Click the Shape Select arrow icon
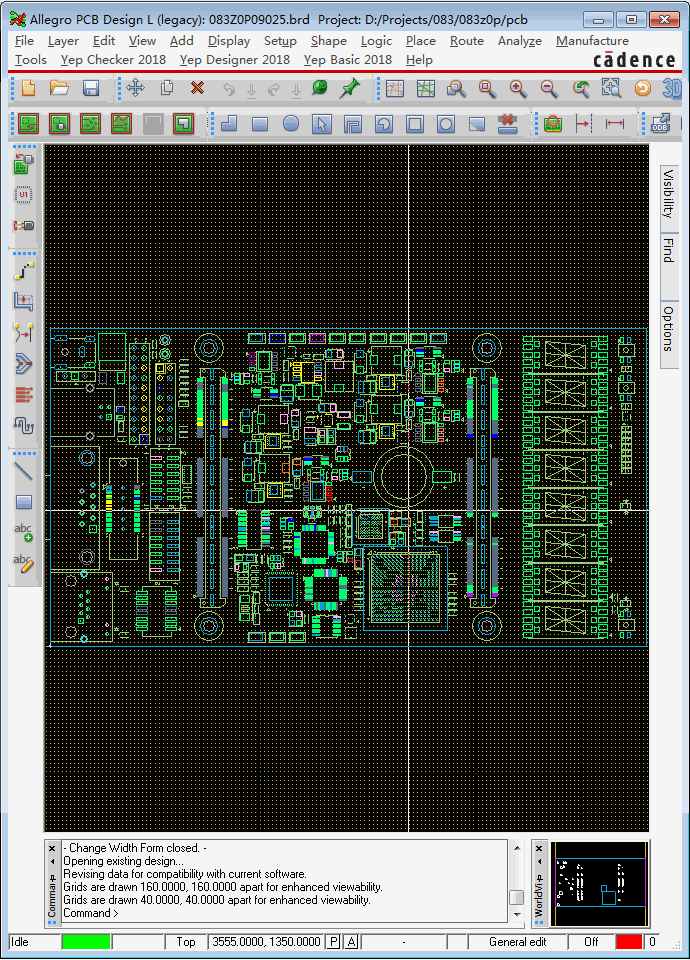Viewport: 690px width, 960px height. click(322, 124)
